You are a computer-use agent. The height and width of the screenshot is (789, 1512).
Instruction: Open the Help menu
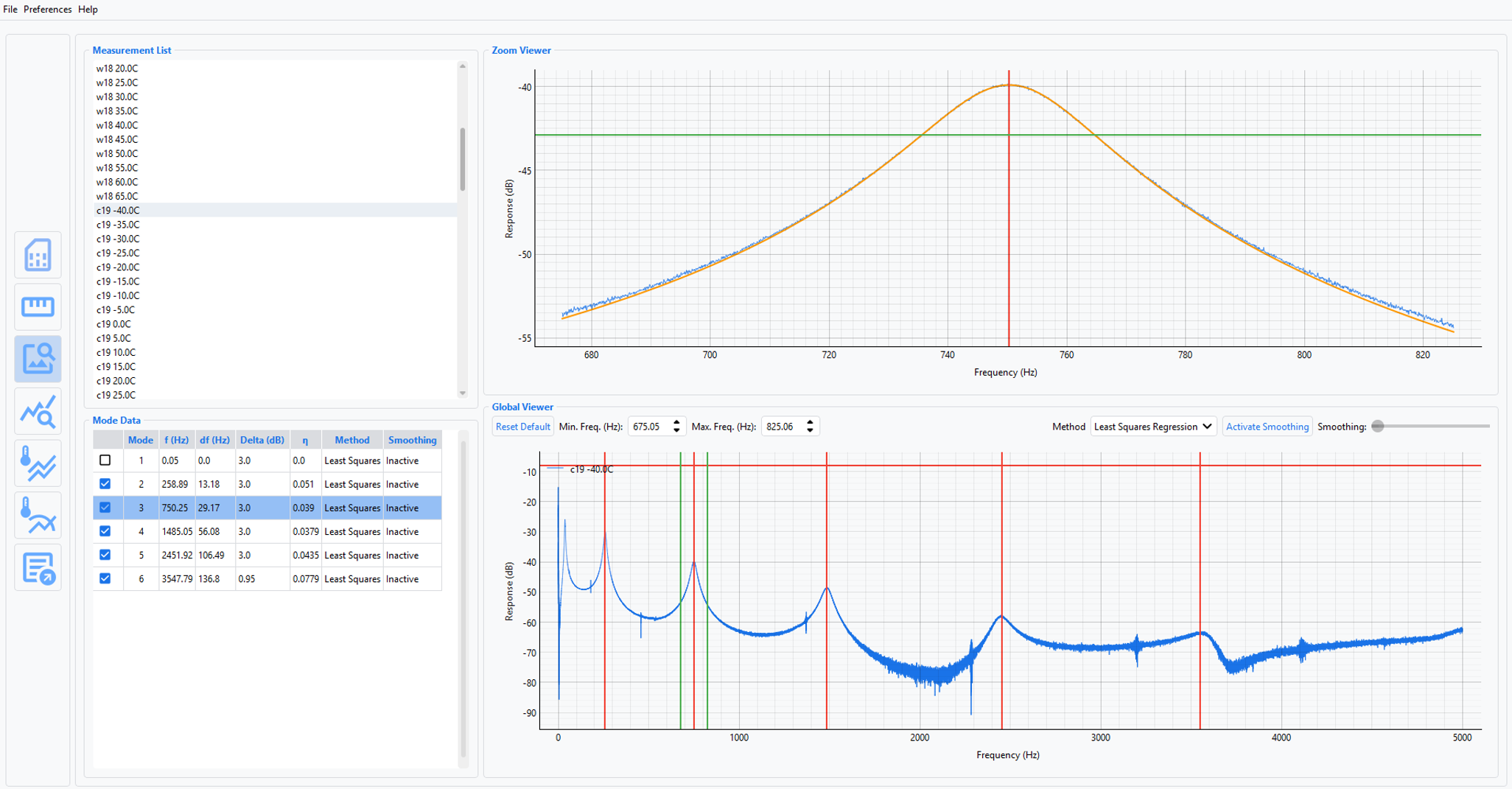click(x=88, y=10)
